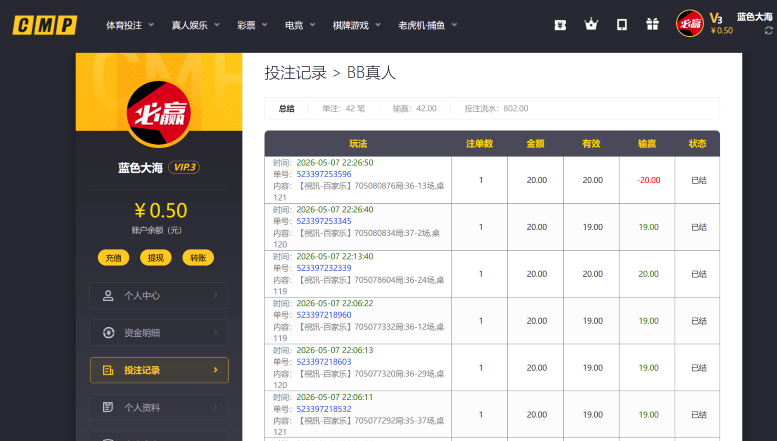Click the 有效 column header

point(591,144)
